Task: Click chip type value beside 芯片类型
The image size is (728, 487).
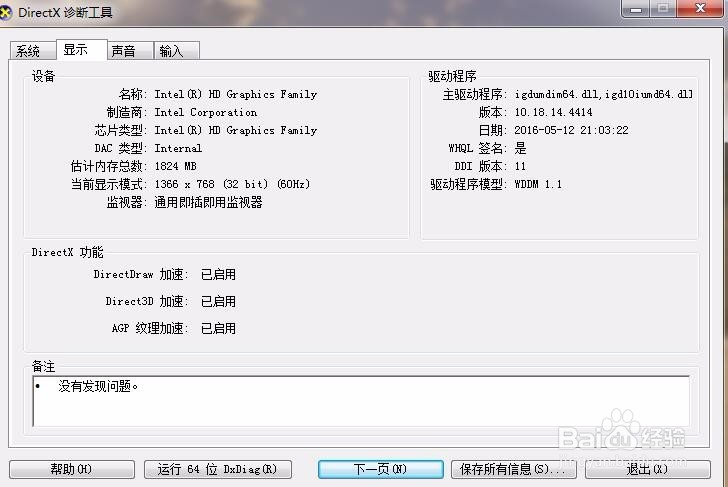Action: click(235, 130)
